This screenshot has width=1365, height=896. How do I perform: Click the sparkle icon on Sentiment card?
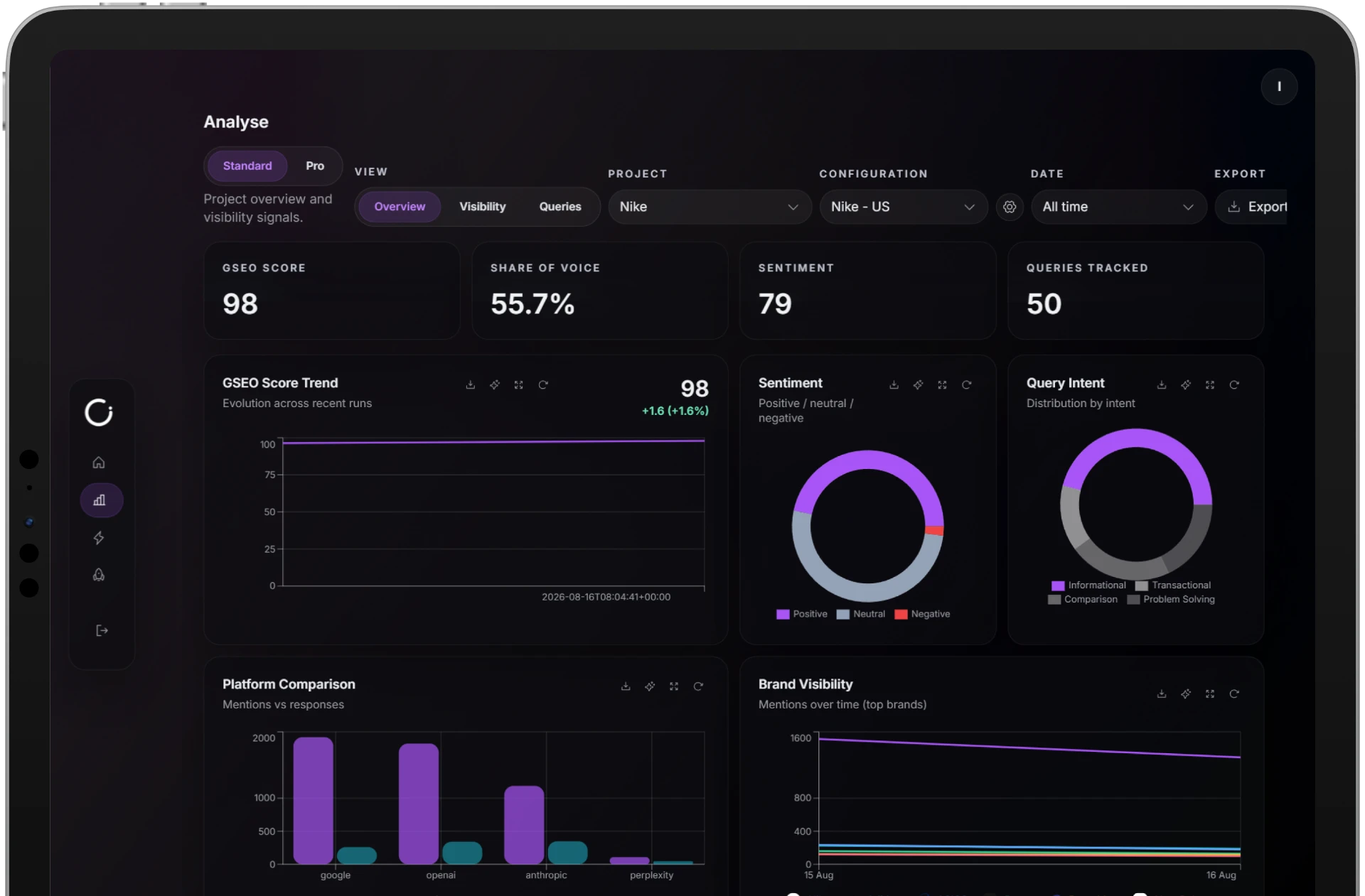tap(919, 384)
